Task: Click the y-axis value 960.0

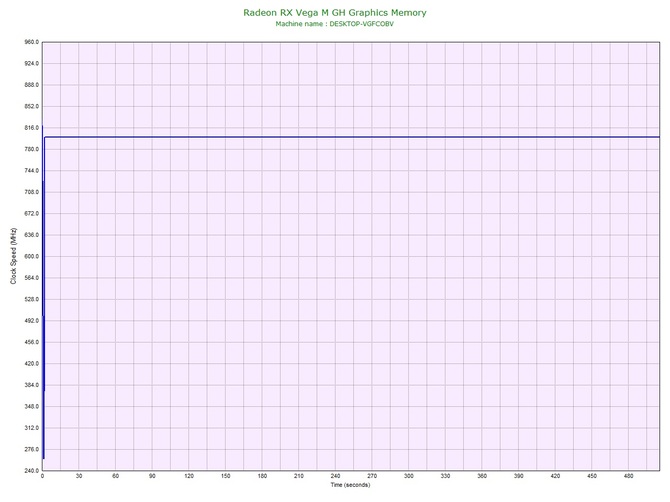Action: point(32,42)
